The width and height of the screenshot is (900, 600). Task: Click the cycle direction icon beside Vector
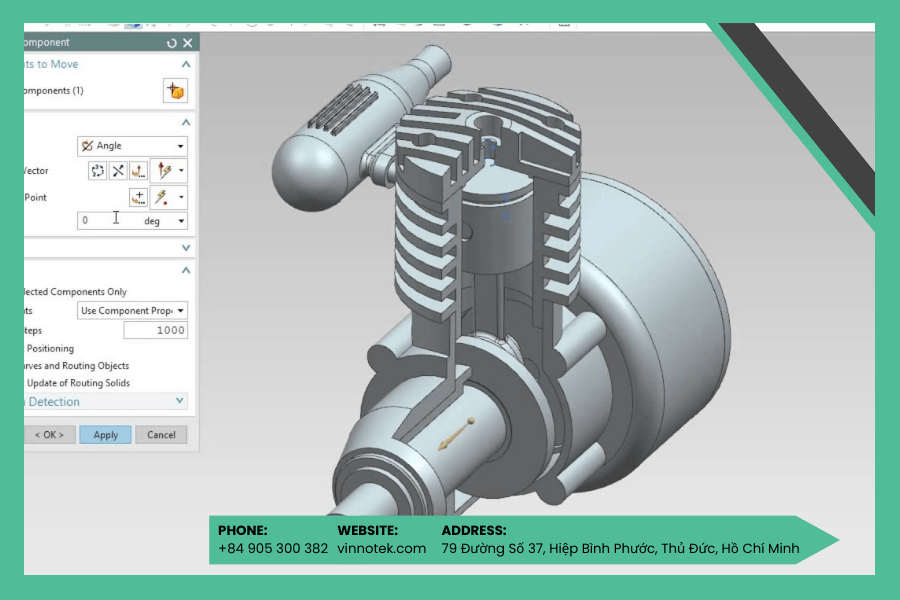click(x=97, y=171)
